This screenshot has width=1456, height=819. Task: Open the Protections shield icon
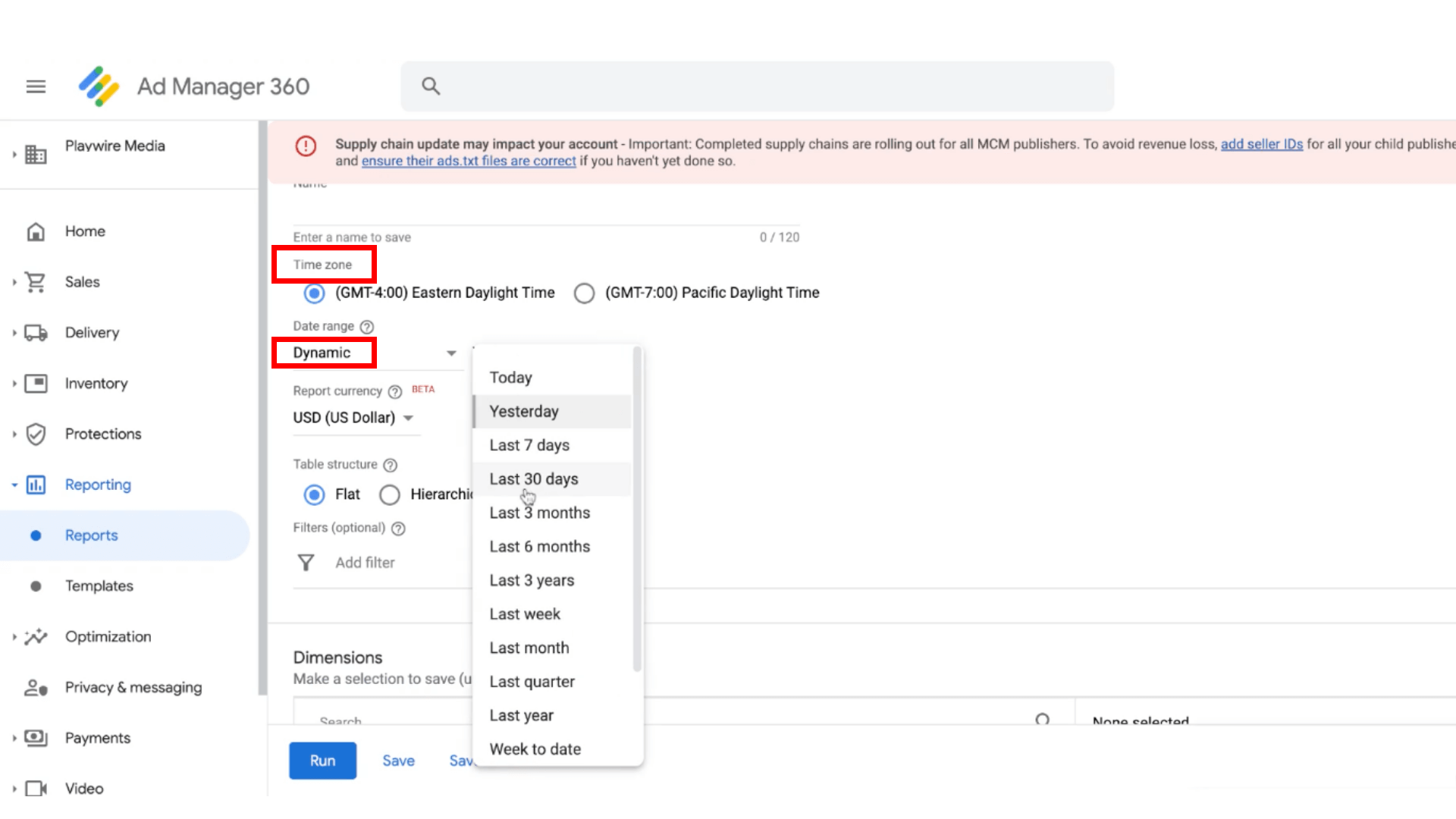pos(36,434)
